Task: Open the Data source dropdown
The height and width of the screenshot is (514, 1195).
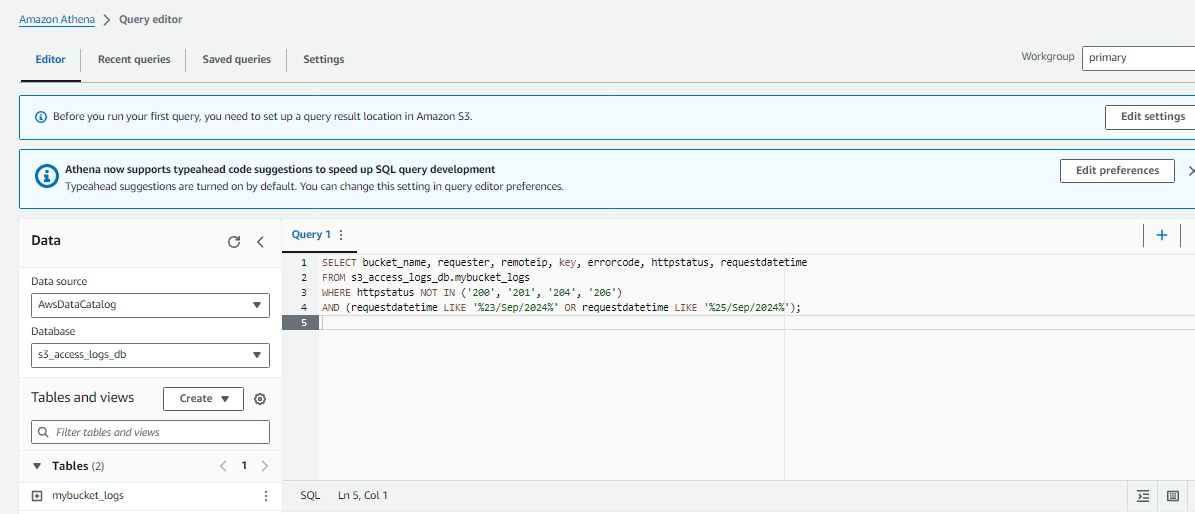Action: tap(150, 305)
